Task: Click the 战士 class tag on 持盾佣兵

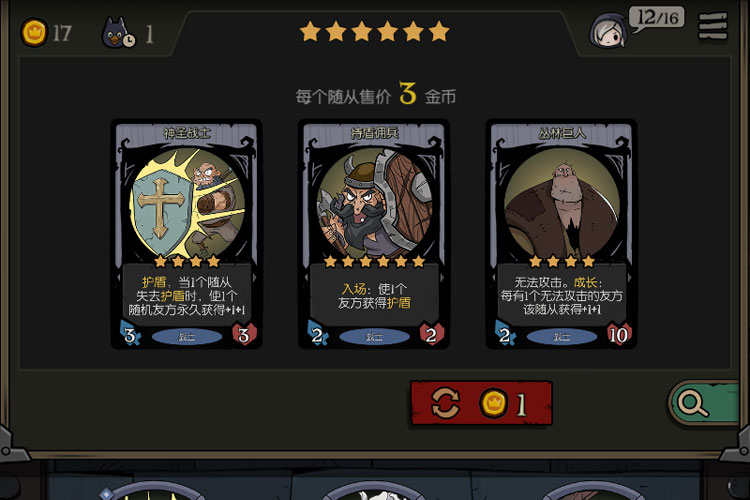Action: [374, 337]
